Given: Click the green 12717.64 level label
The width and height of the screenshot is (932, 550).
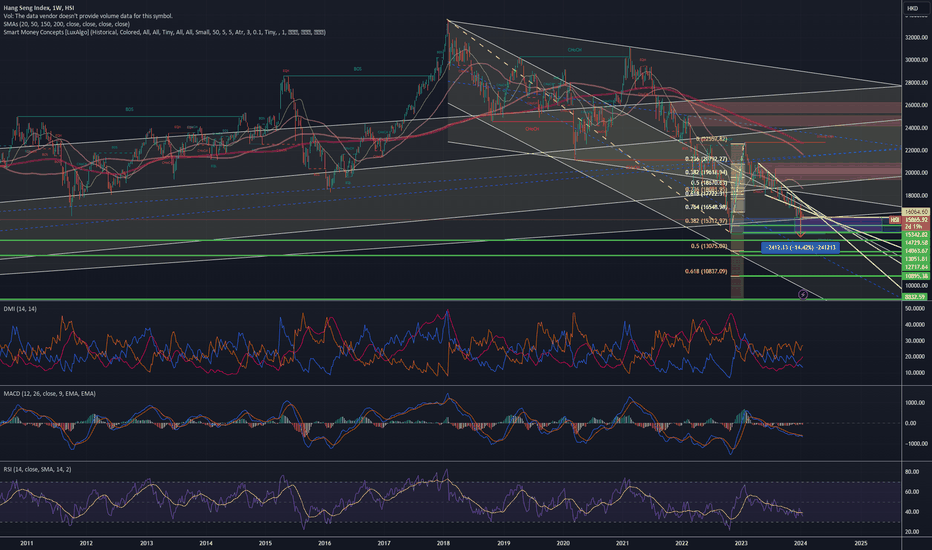Looking at the screenshot, I should (x=916, y=267).
